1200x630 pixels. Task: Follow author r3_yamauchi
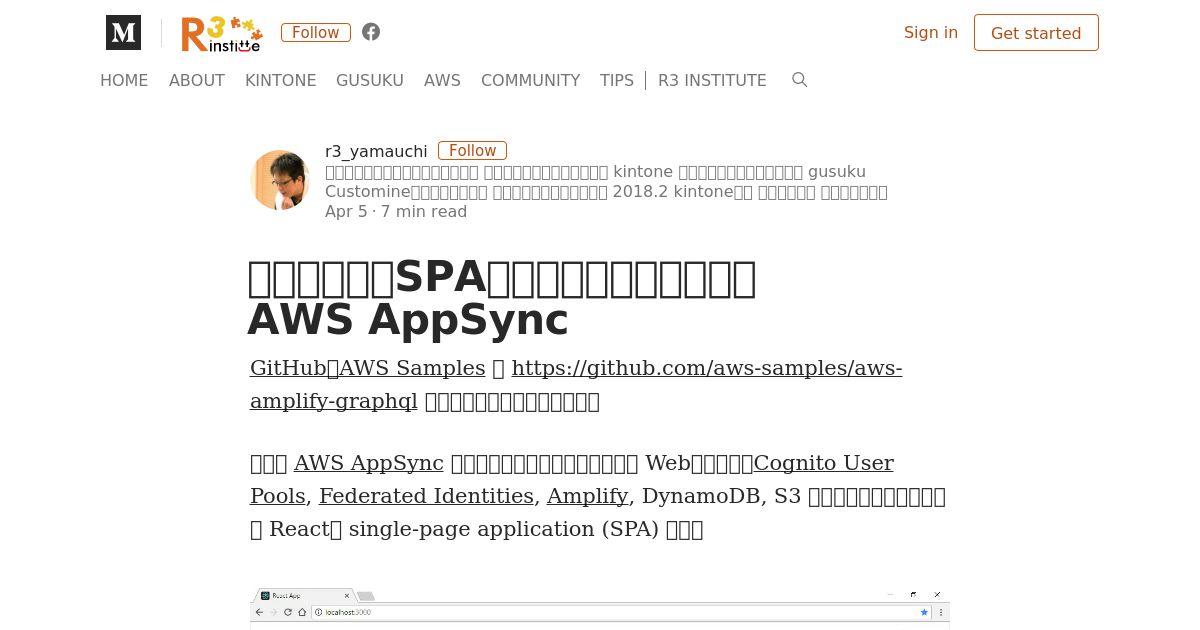pyautogui.click(x=472, y=150)
